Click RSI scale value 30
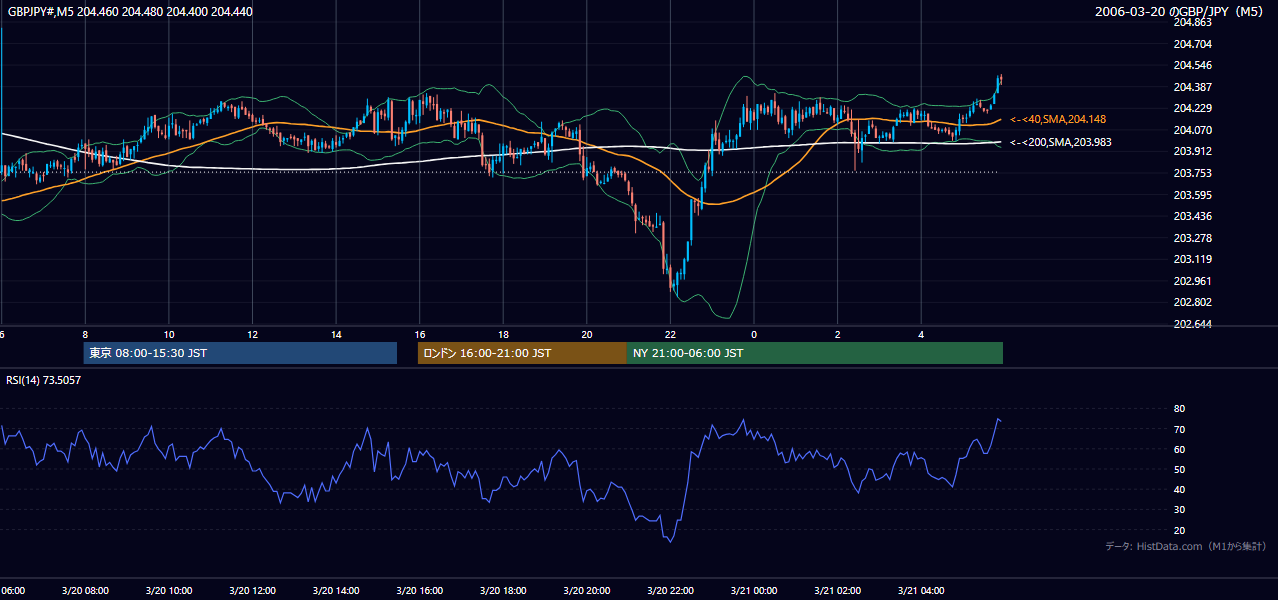Screen dimensions: 1278x600 (x=1179, y=510)
